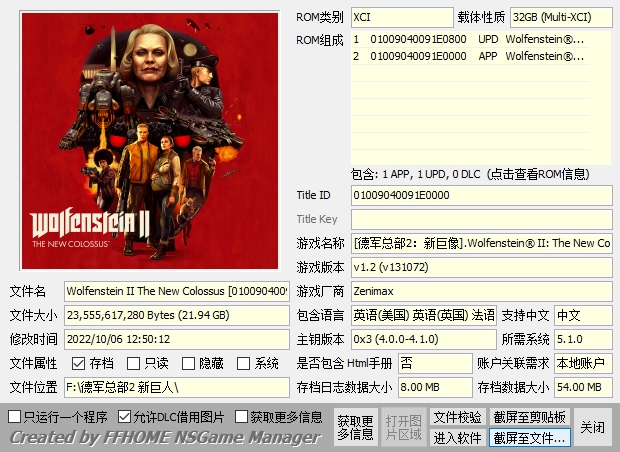Click 存档日志数据大小 field showing 8.00 MB
The image size is (620, 452).
click(x=435, y=388)
